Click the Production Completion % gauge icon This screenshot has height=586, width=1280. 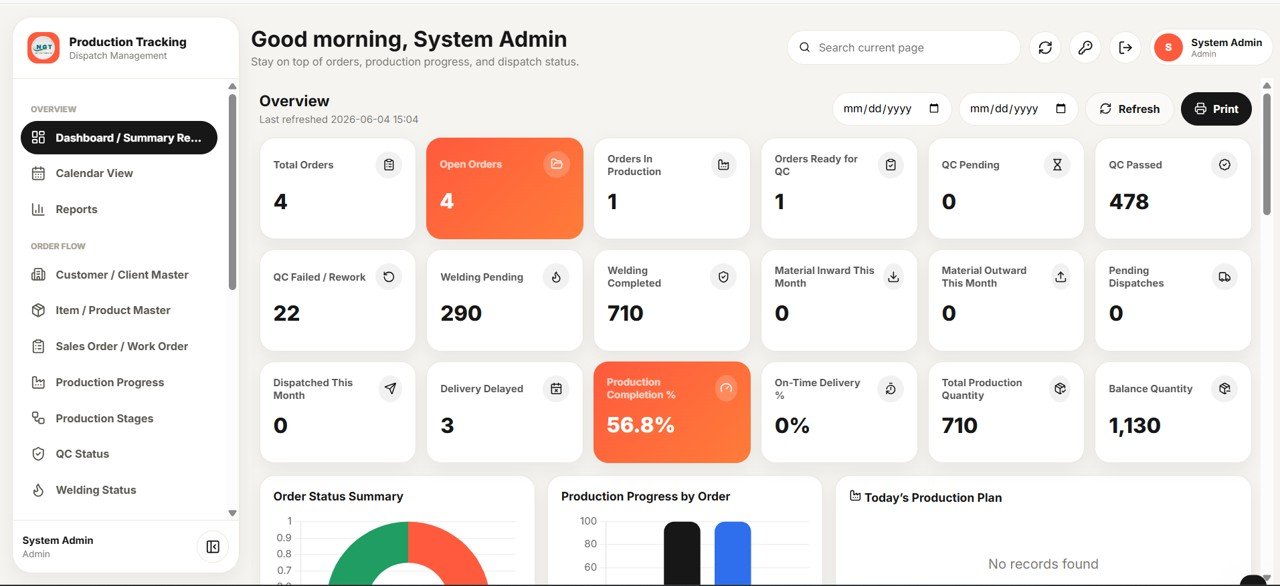click(x=726, y=389)
